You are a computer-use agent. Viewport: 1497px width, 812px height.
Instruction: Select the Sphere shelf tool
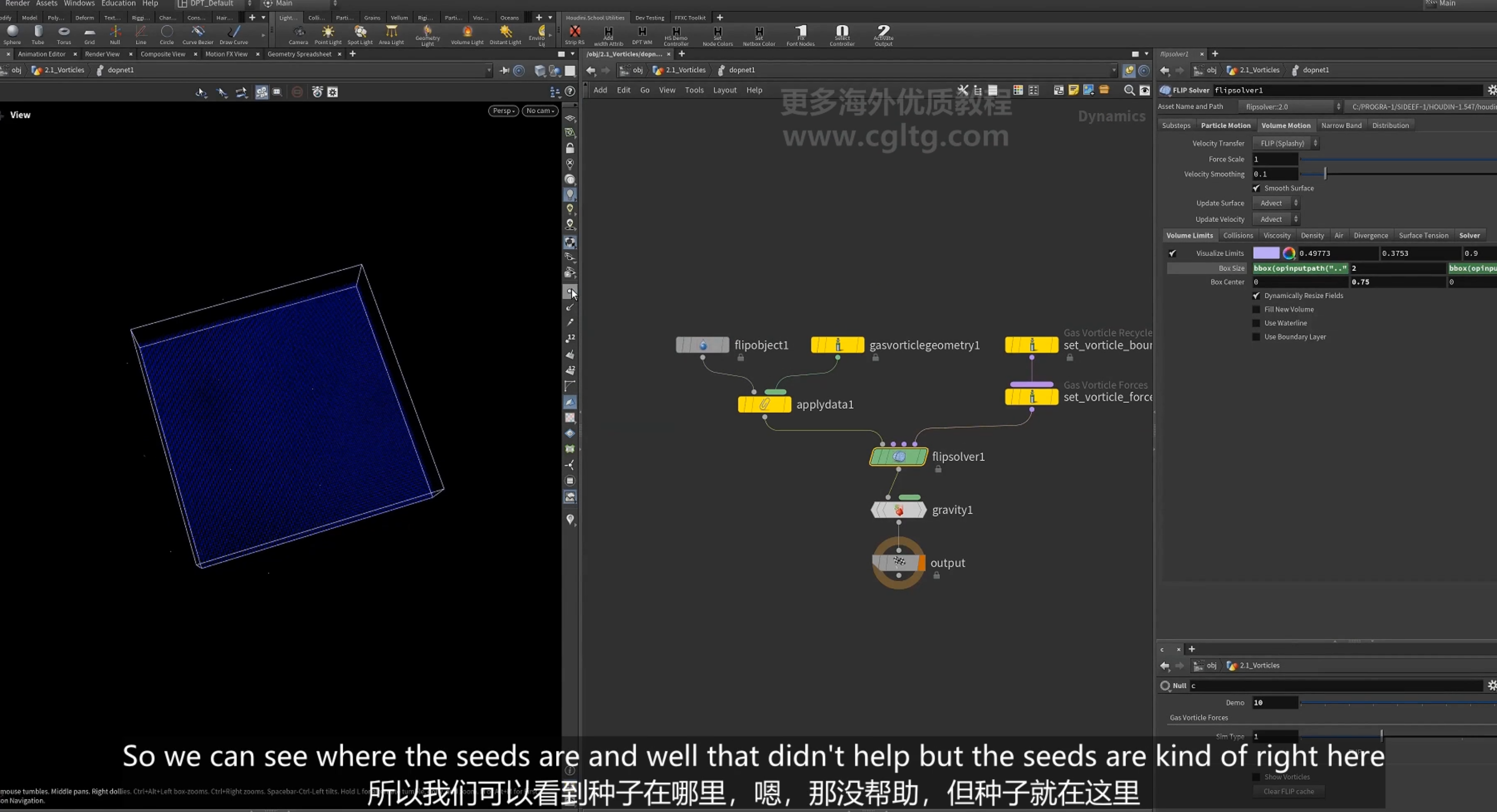coord(12,34)
